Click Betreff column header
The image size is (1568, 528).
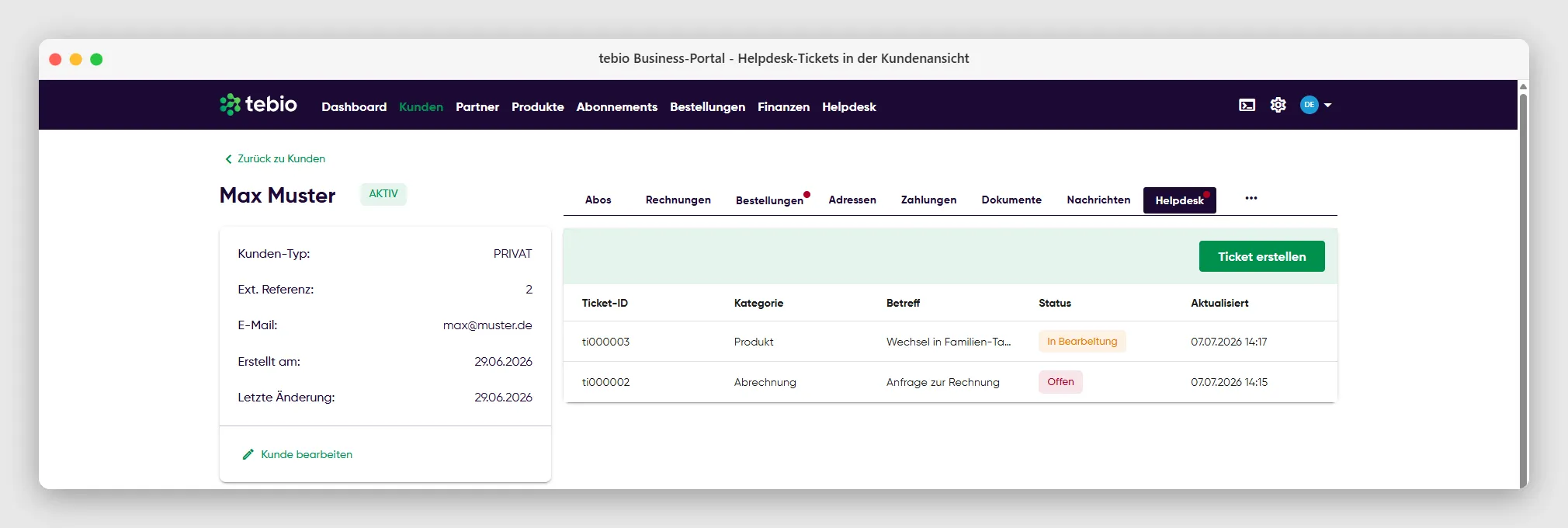coord(903,303)
